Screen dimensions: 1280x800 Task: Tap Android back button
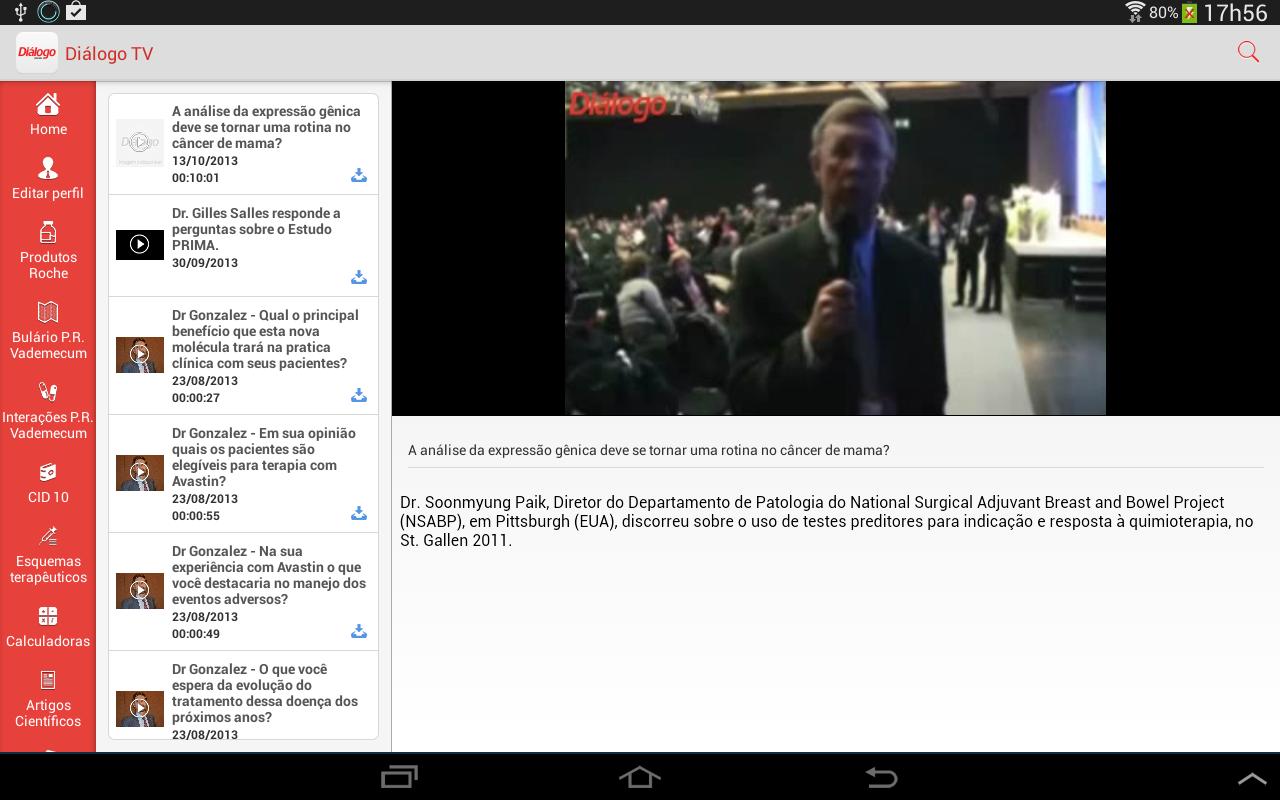pyautogui.click(x=881, y=777)
